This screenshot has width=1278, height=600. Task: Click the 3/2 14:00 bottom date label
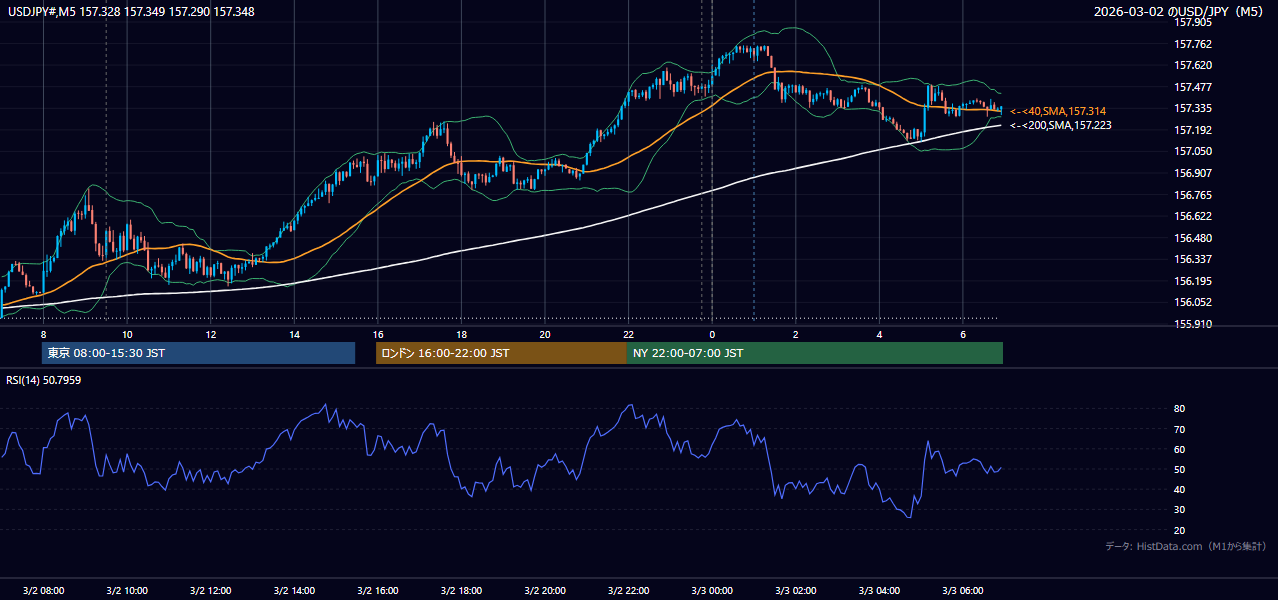tap(294, 591)
